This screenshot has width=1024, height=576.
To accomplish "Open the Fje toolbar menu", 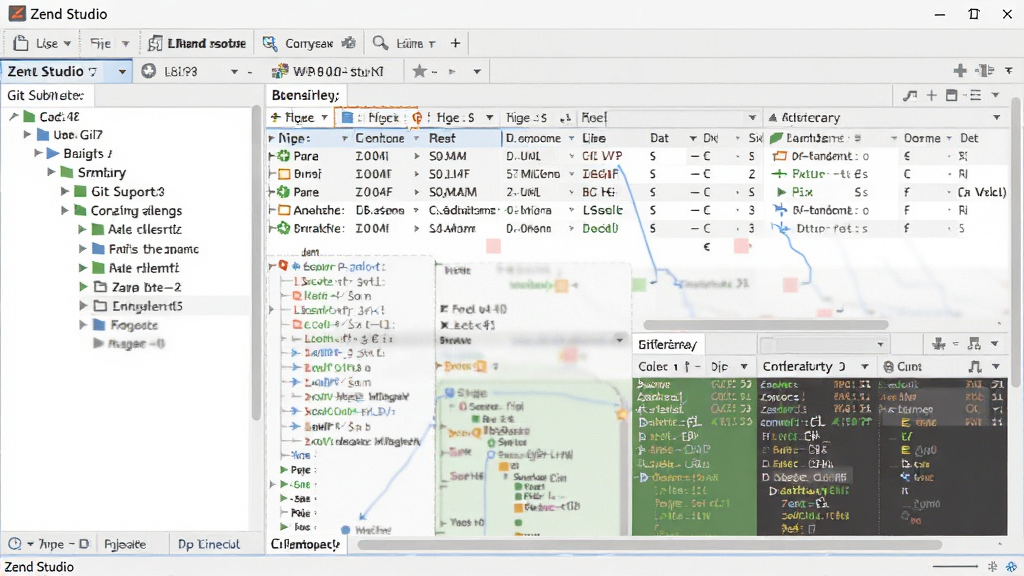I will pyautogui.click(x=109, y=43).
